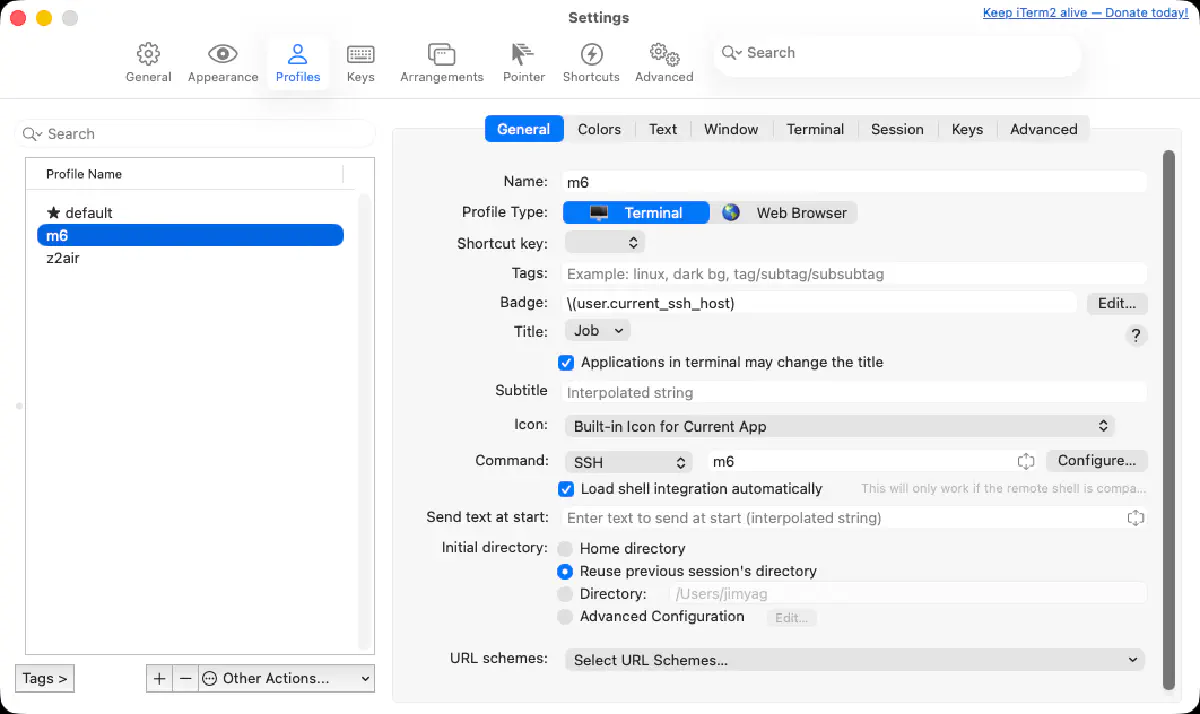Image resolution: width=1200 pixels, height=714 pixels.
Task: Open the Pointer settings pane
Action: click(523, 62)
